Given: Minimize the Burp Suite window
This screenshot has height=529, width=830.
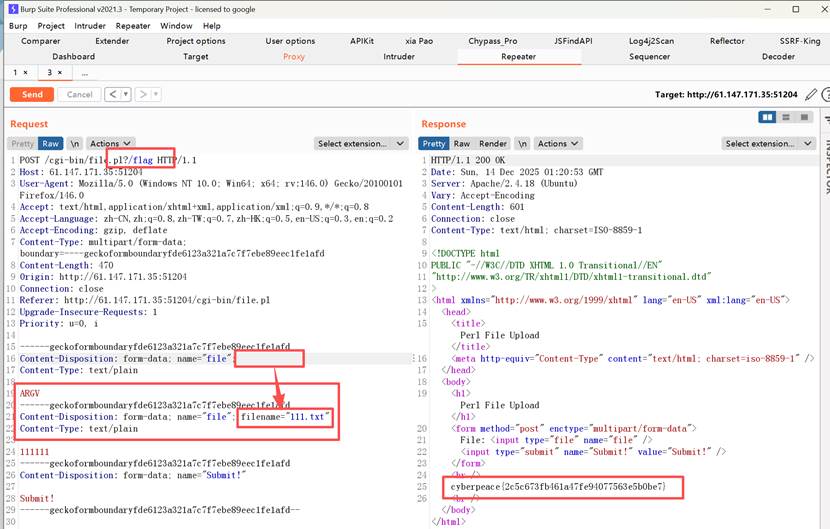Looking at the screenshot, I should (x=768, y=9).
